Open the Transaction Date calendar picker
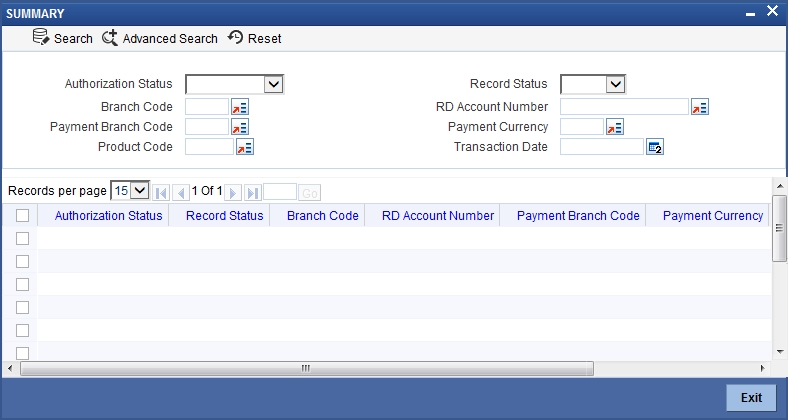The image size is (788, 420). pos(655,147)
